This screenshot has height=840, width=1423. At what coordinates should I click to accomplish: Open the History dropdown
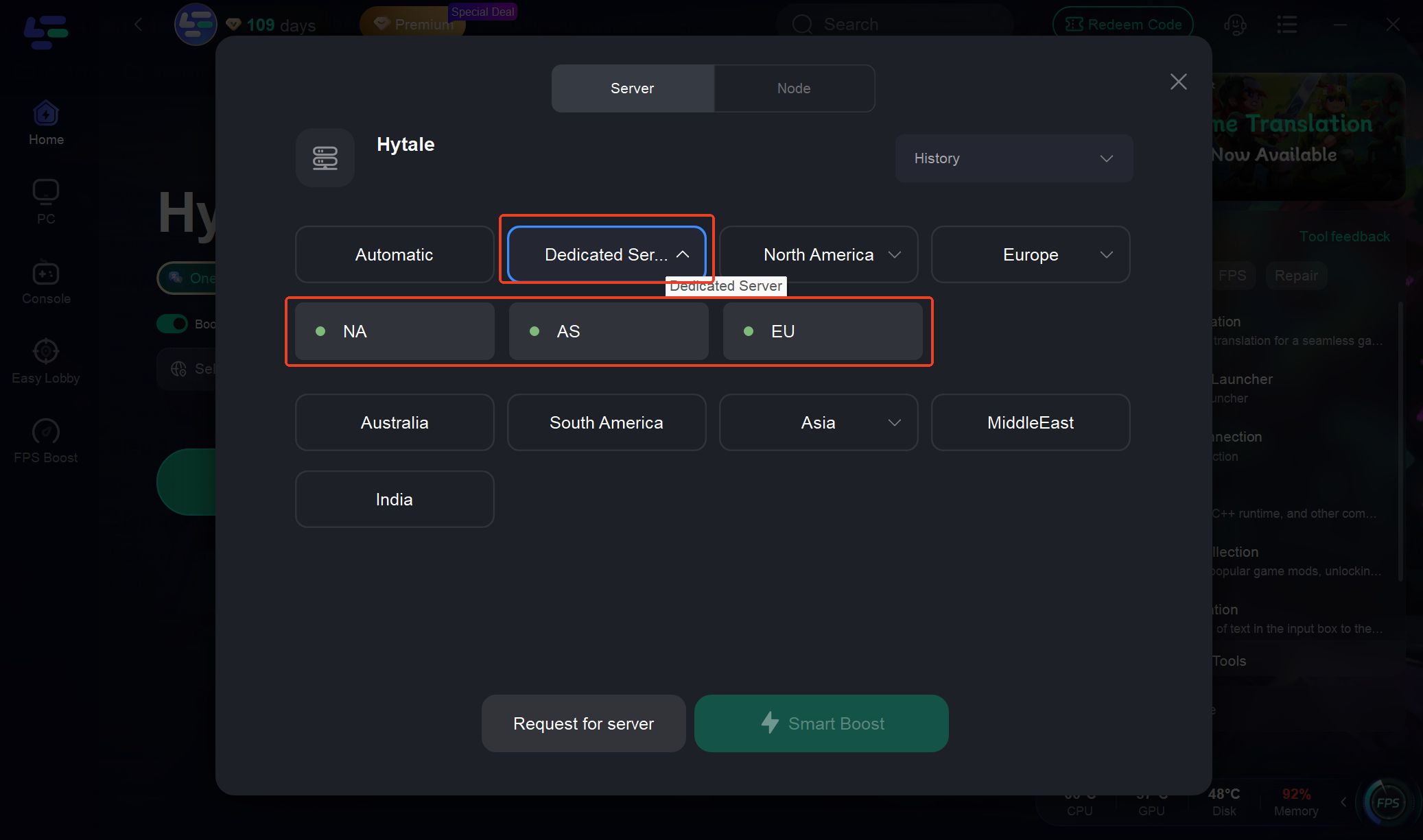pos(1013,158)
